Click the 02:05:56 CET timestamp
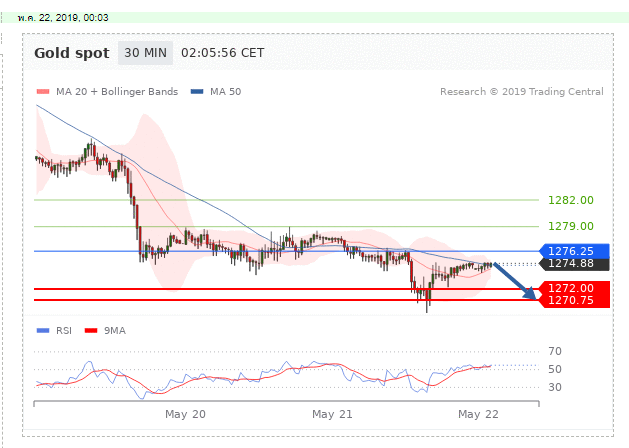 (223, 53)
